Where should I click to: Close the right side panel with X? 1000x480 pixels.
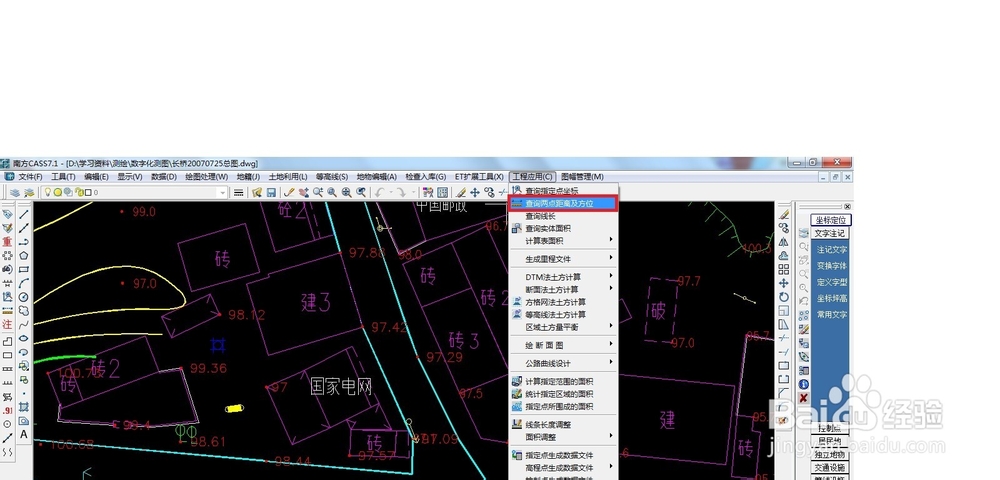[847, 207]
